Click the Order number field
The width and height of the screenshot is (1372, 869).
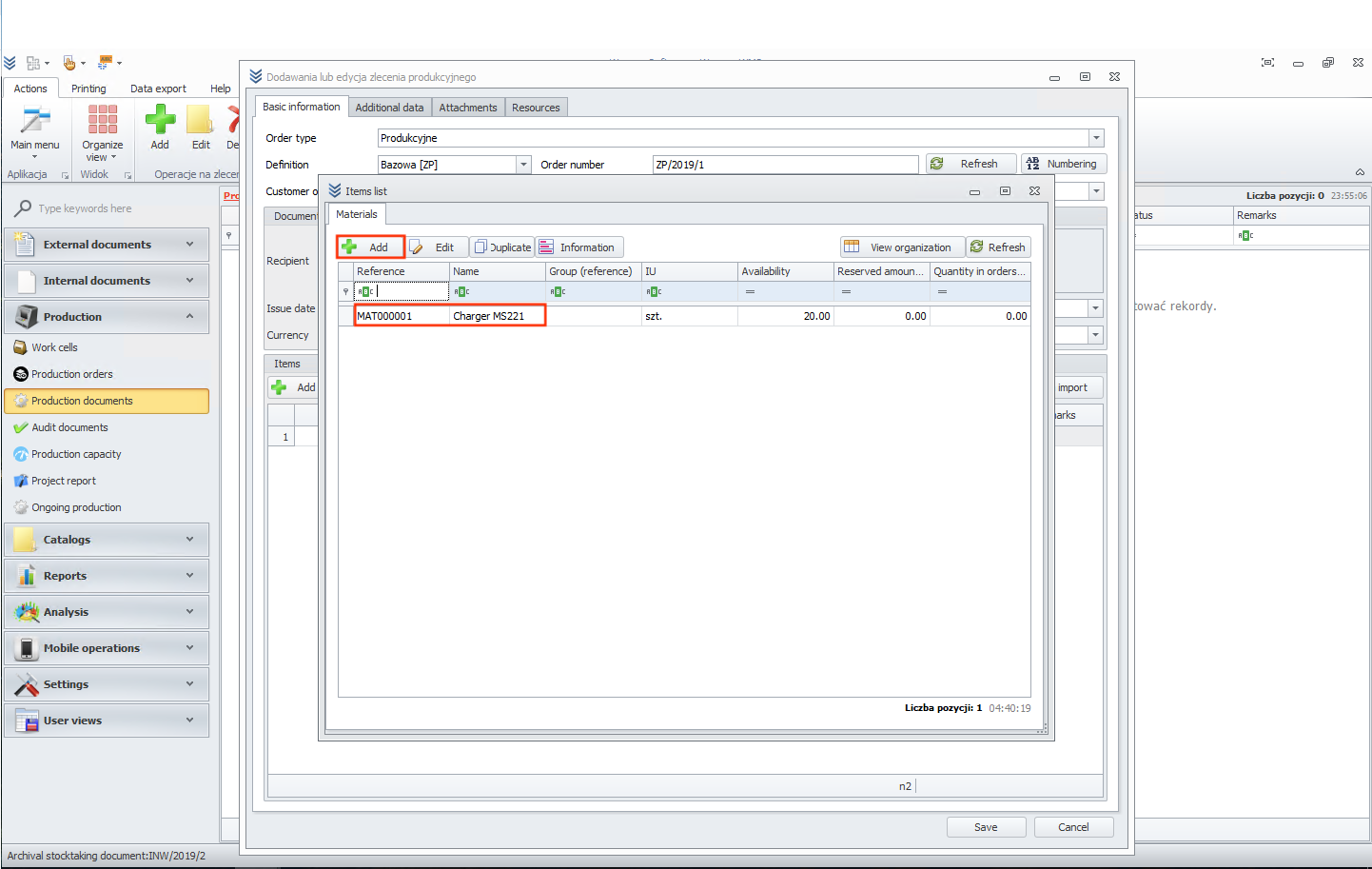785,165
